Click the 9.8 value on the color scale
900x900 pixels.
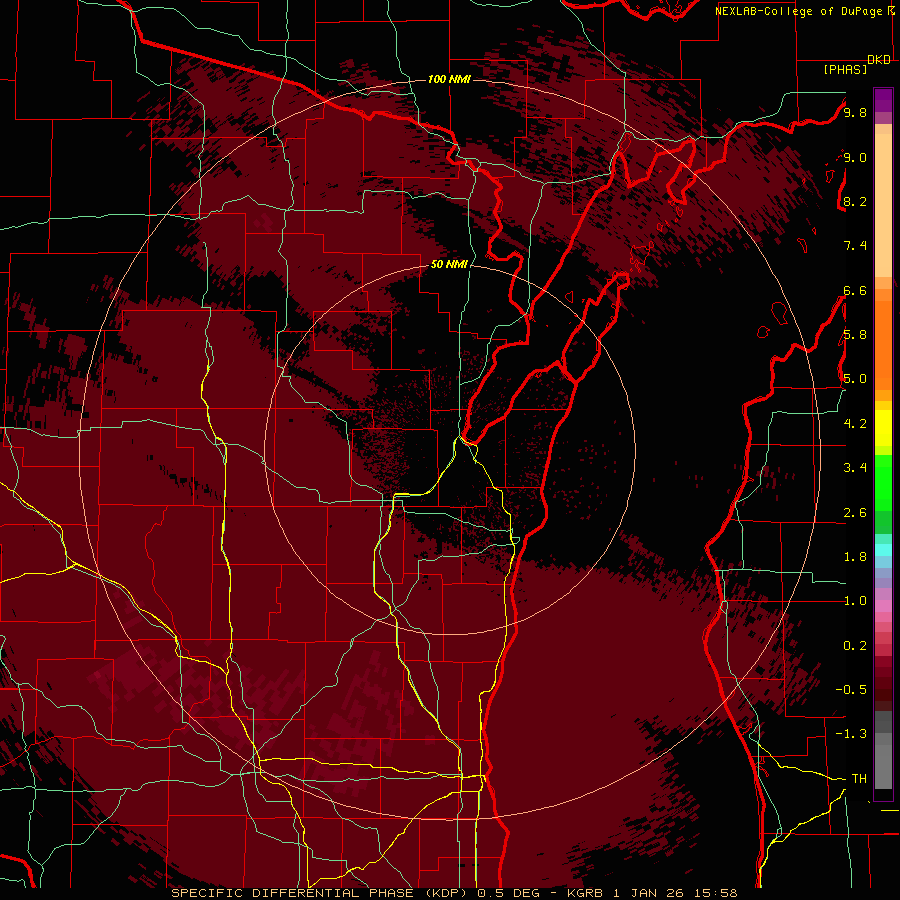coord(855,113)
